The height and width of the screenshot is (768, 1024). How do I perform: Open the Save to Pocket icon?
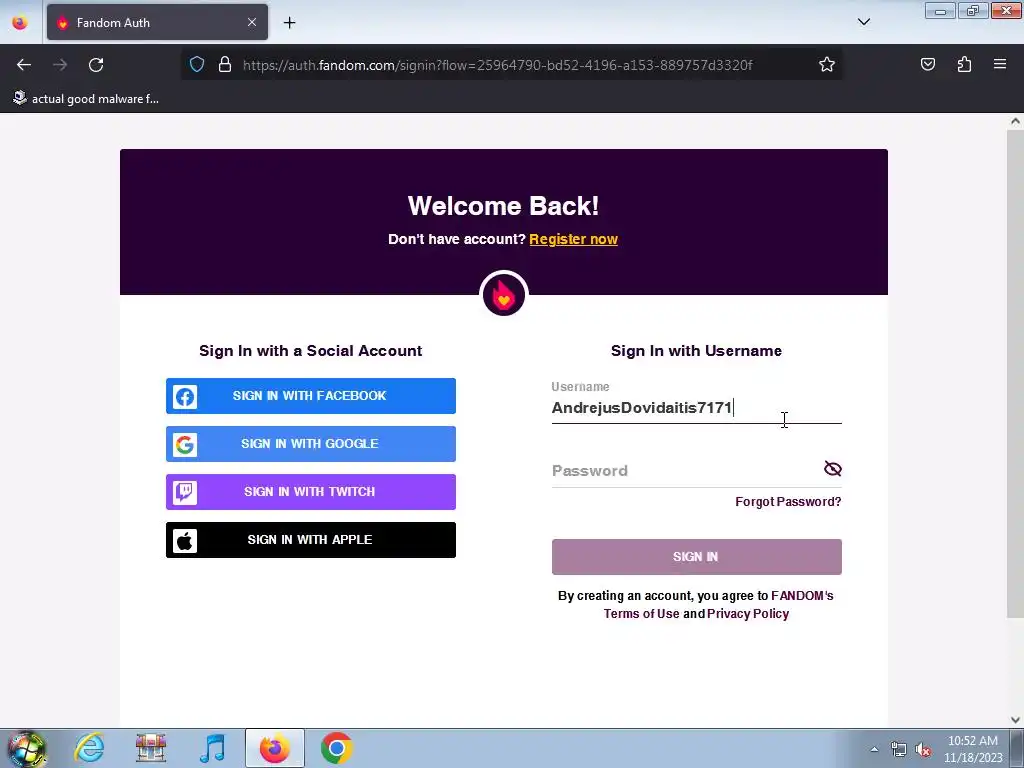(927, 64)
